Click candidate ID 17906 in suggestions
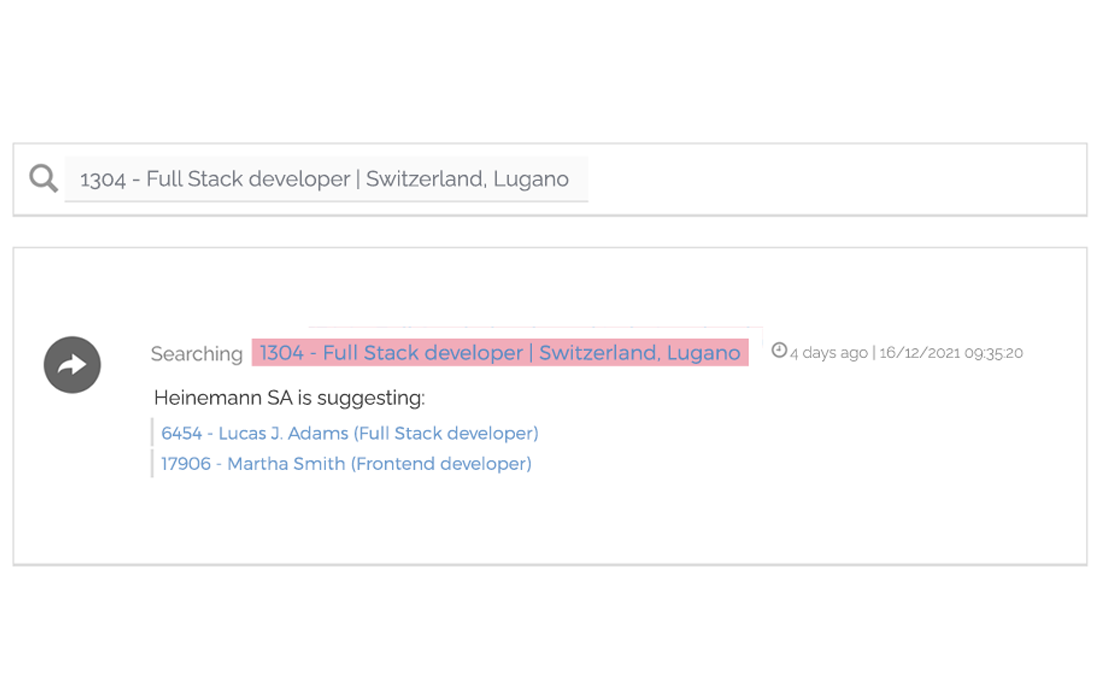This screenshot has height=692, width=1101. click(x=186, y=464)
